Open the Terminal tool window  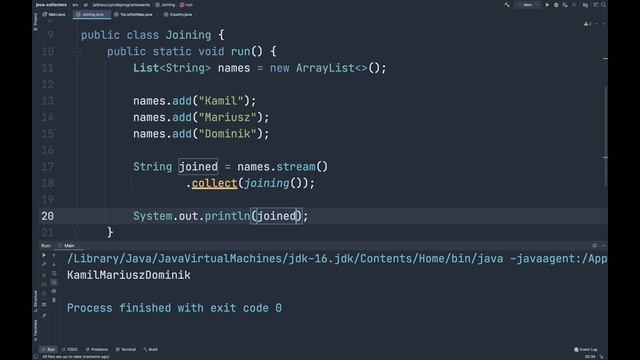[126, 349]
